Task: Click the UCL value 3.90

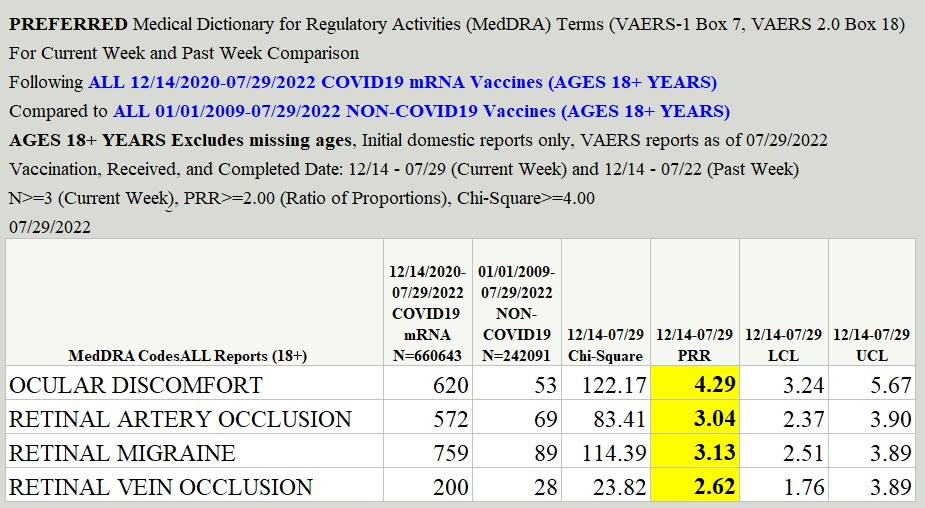Action: point(872,418)
